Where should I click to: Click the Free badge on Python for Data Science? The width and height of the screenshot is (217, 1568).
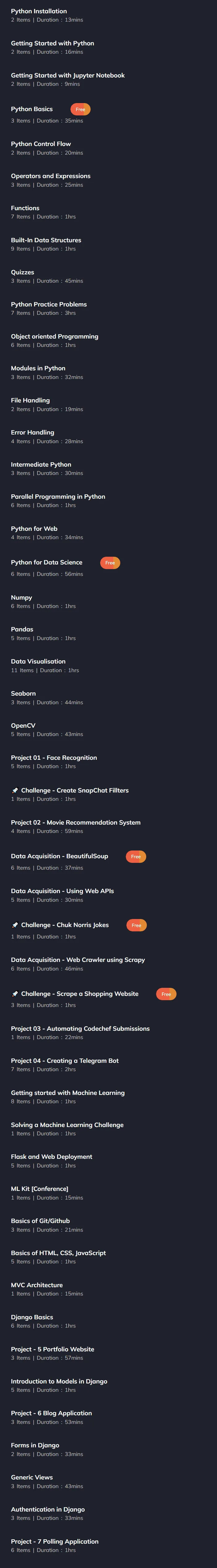[110, 563]
